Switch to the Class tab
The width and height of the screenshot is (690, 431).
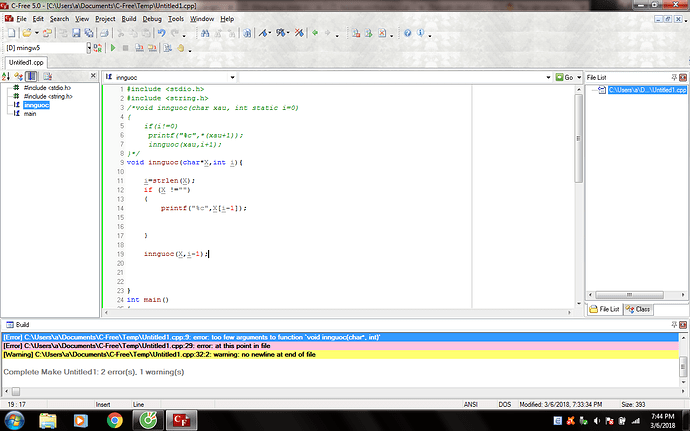[639, 309]
